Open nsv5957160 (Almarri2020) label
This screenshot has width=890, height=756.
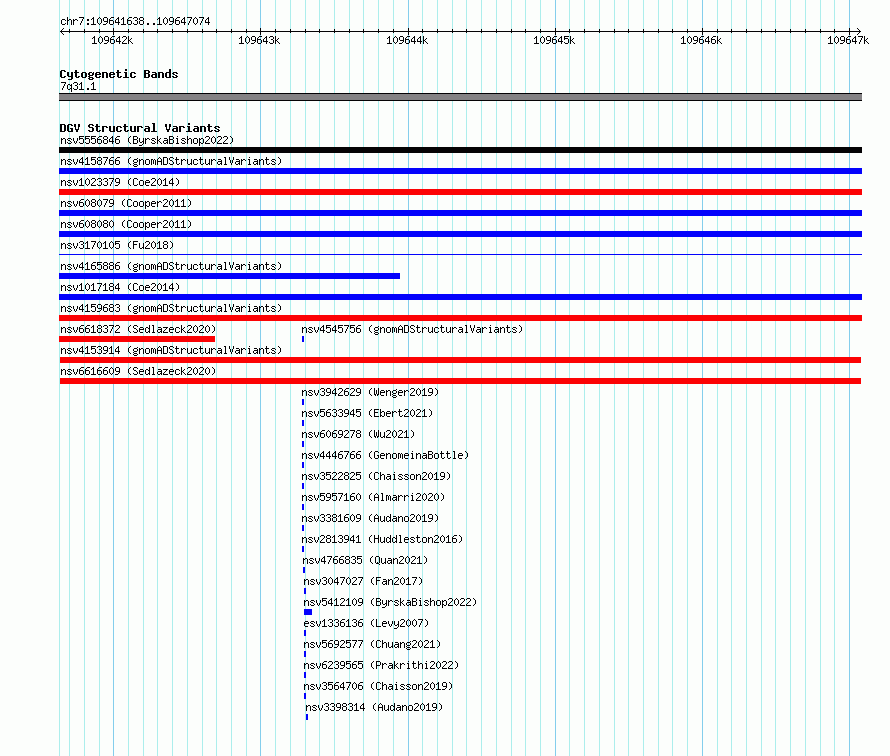click(x=373, y=497)
